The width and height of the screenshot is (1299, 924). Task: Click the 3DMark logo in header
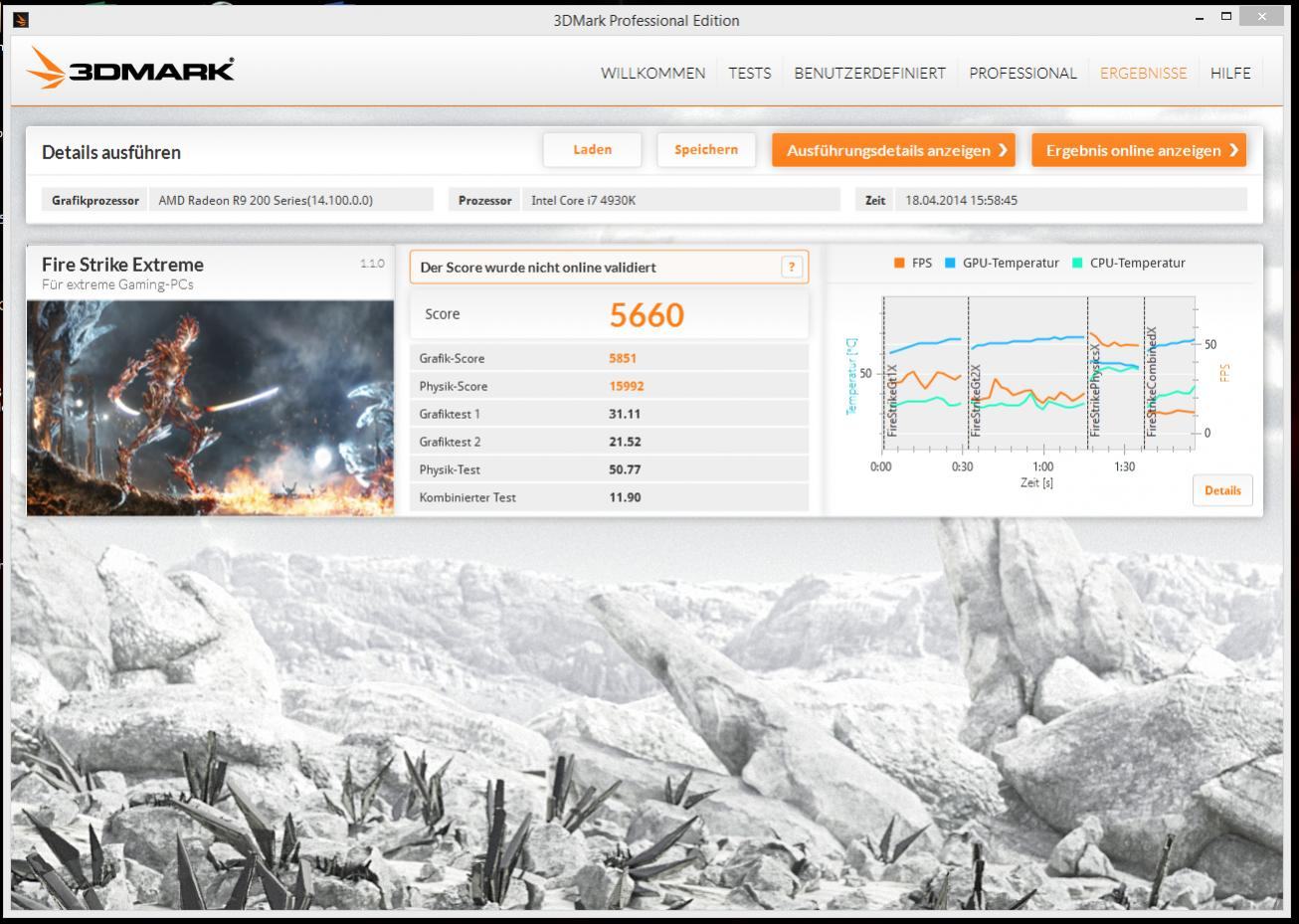pos(130,70)
